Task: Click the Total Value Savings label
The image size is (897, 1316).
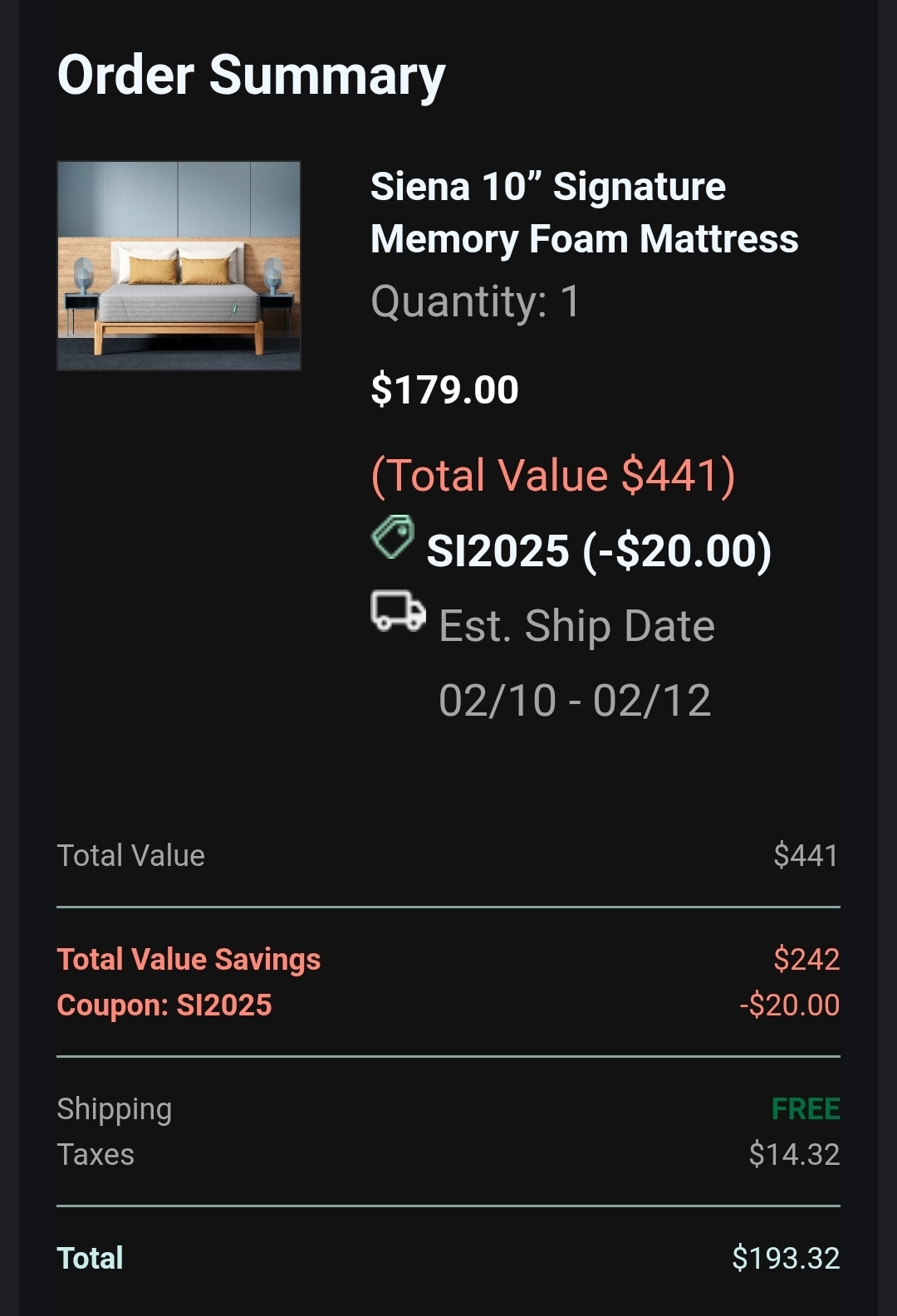Action: (x=189, y=959)
